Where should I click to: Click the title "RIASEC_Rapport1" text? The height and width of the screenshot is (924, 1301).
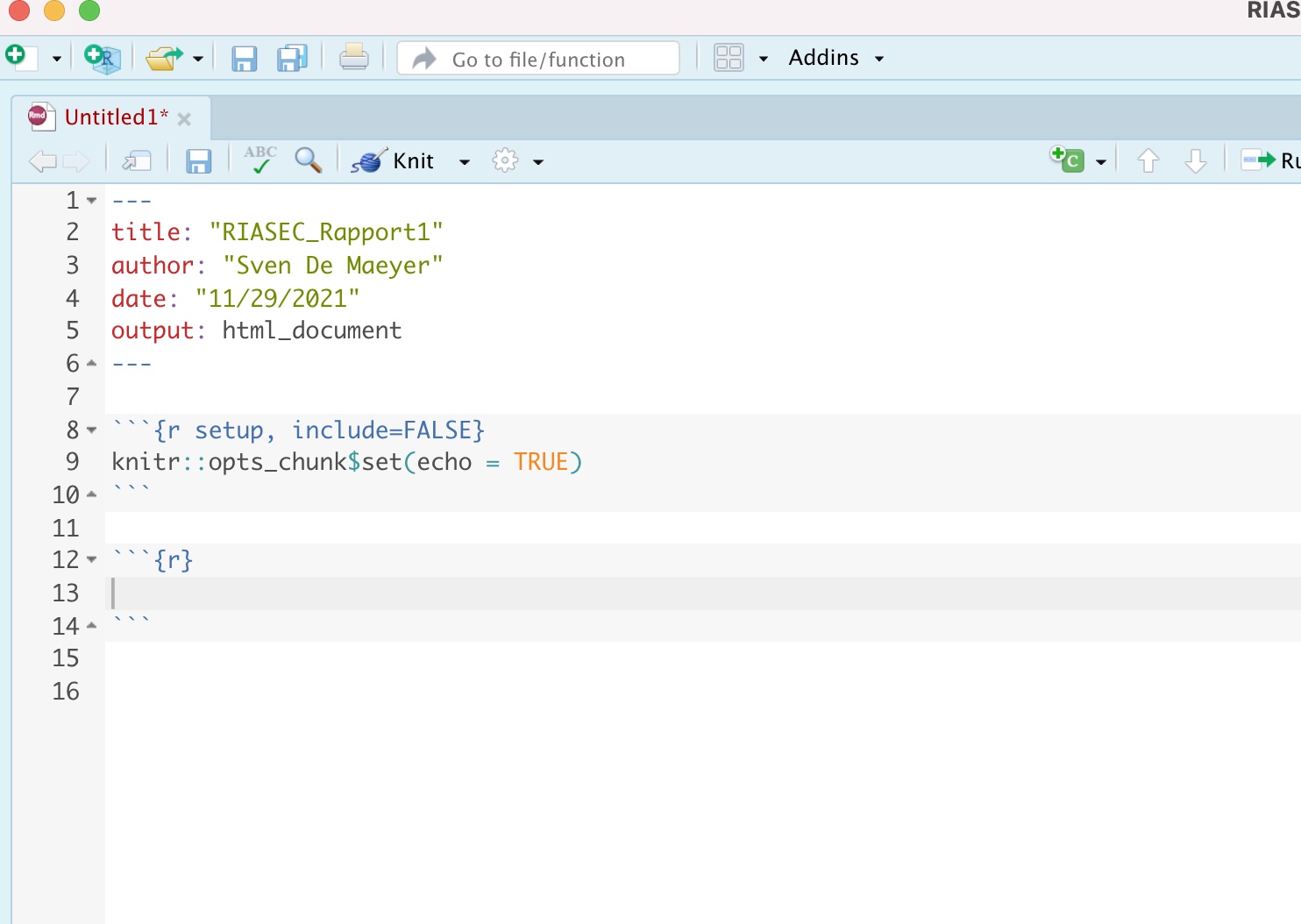click(326, 232)
